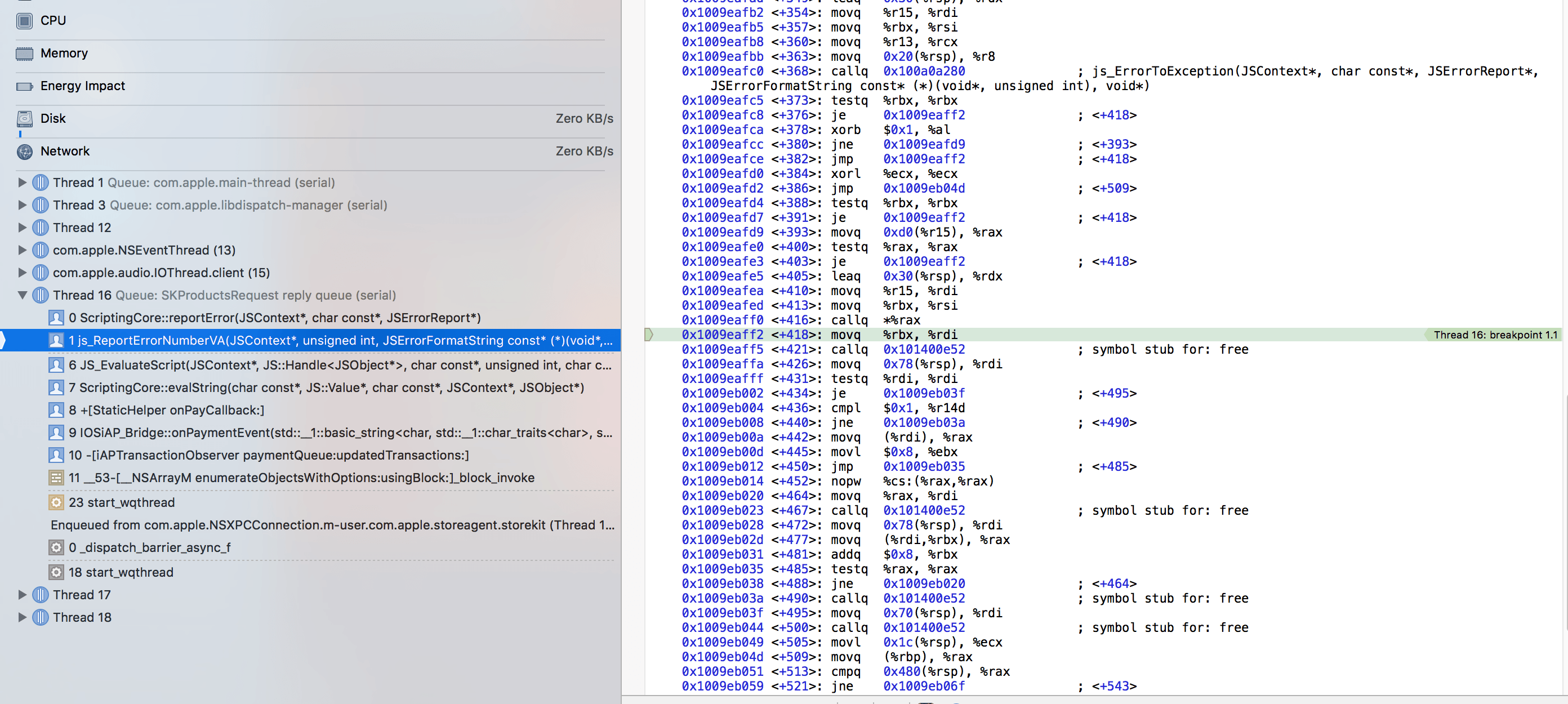Click the Energy Impact battery icon
Screen dimensions: 1568x704
click(x=24, y=86)
